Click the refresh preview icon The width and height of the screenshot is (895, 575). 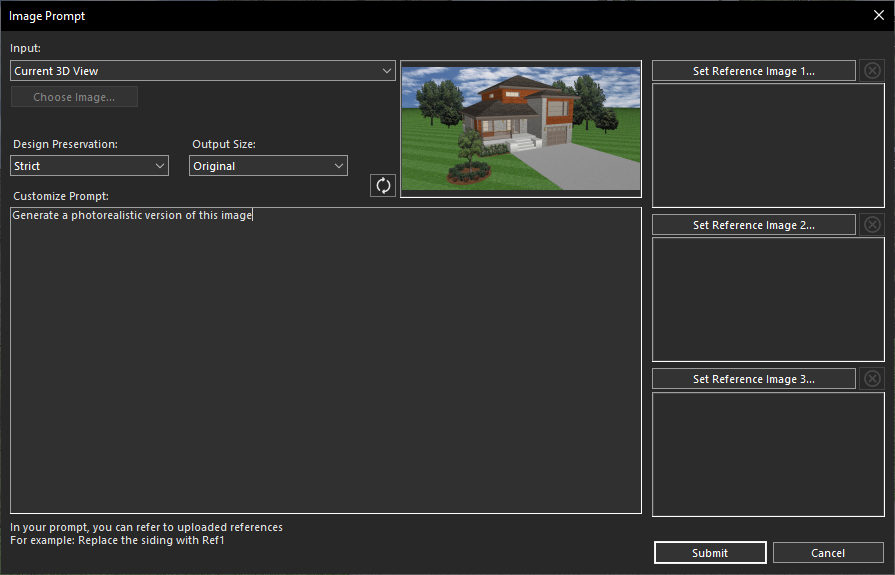pos(383,186)
